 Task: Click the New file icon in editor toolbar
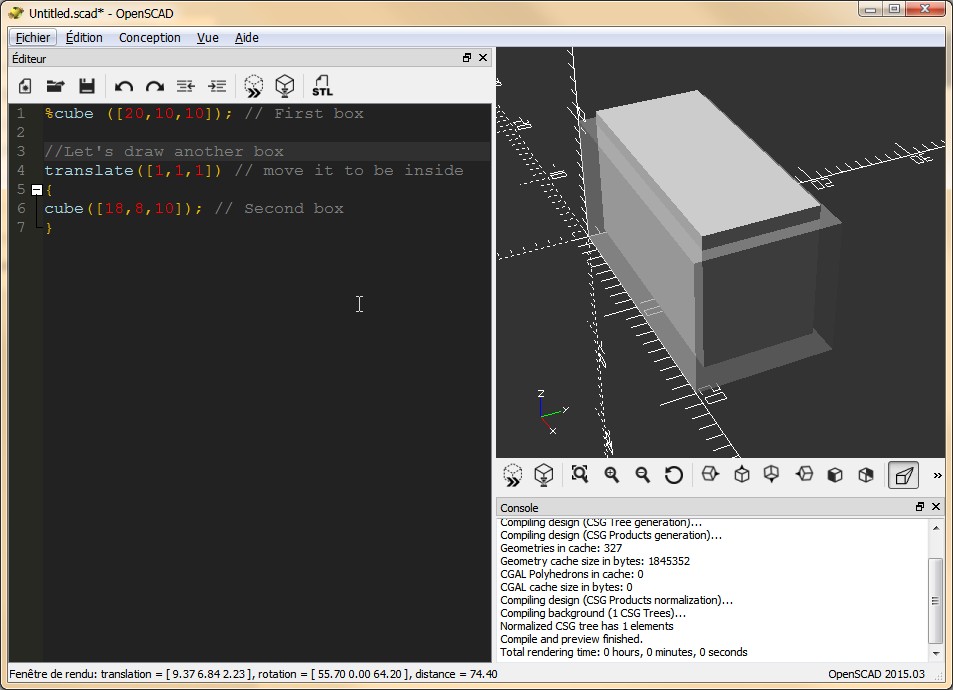point(25,86)
